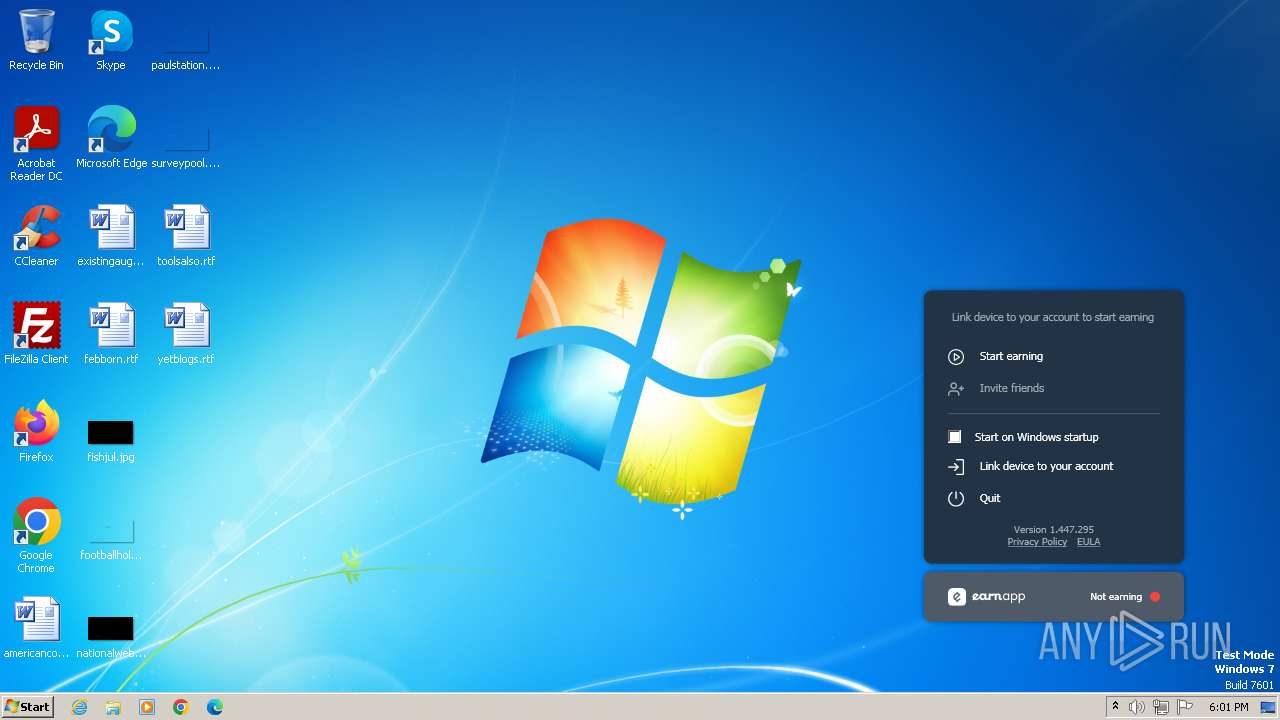This screenshot has height=720, width=1280.
Task: Launch Skype from the desktop
Action: coord(111,40)
